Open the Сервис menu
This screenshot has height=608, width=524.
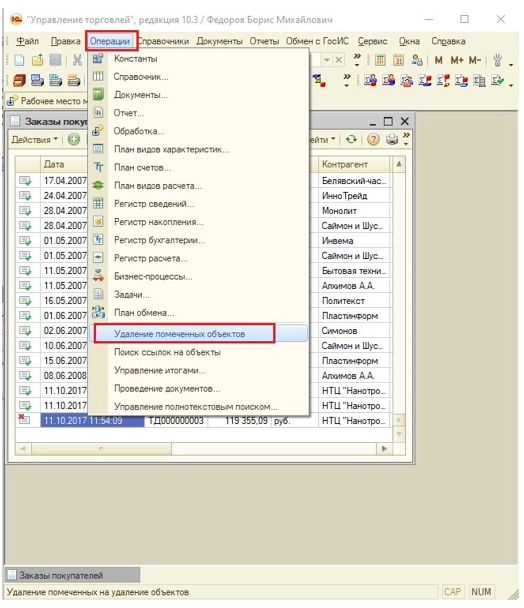click(372, 41)
